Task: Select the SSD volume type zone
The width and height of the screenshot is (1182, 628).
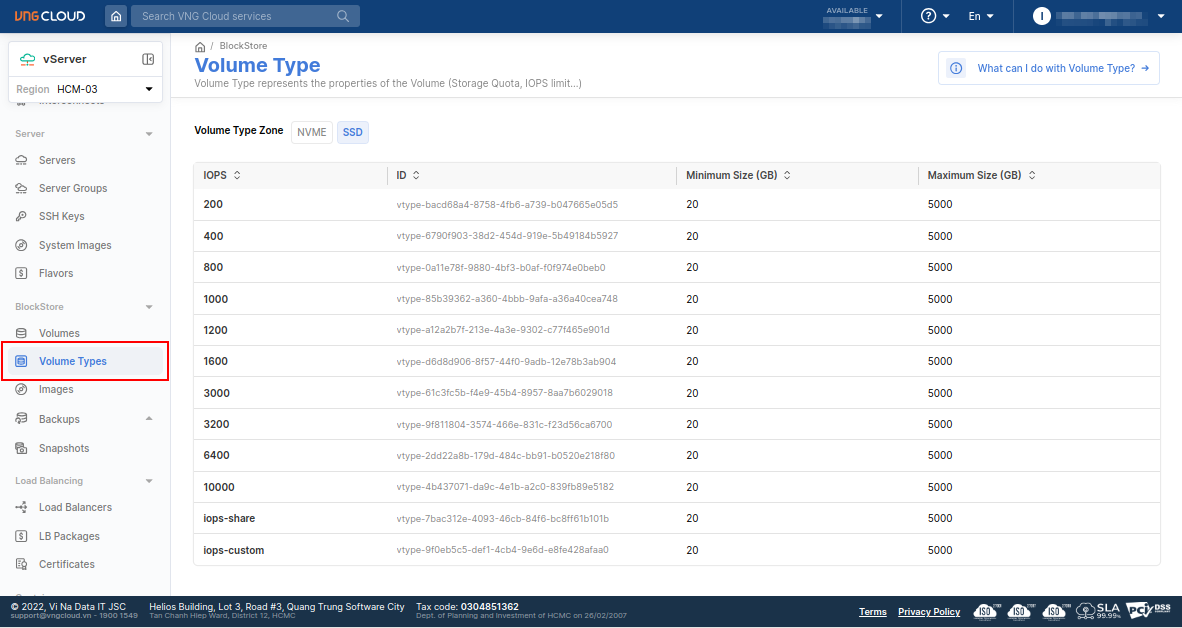Action: (x=352, y=132)
